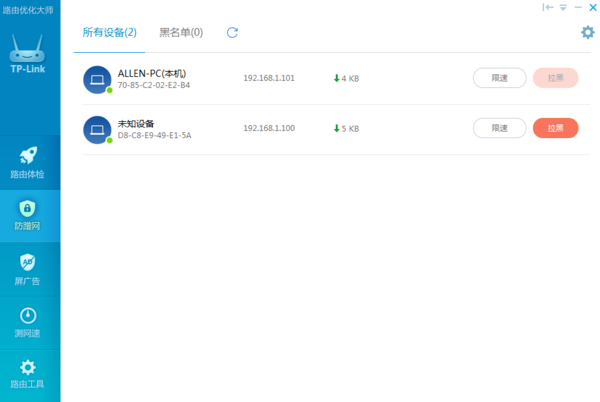This screenshot has height=402, width=600.
Task: Open the title bar dropdown menu icon
Action: pos(563,7)
